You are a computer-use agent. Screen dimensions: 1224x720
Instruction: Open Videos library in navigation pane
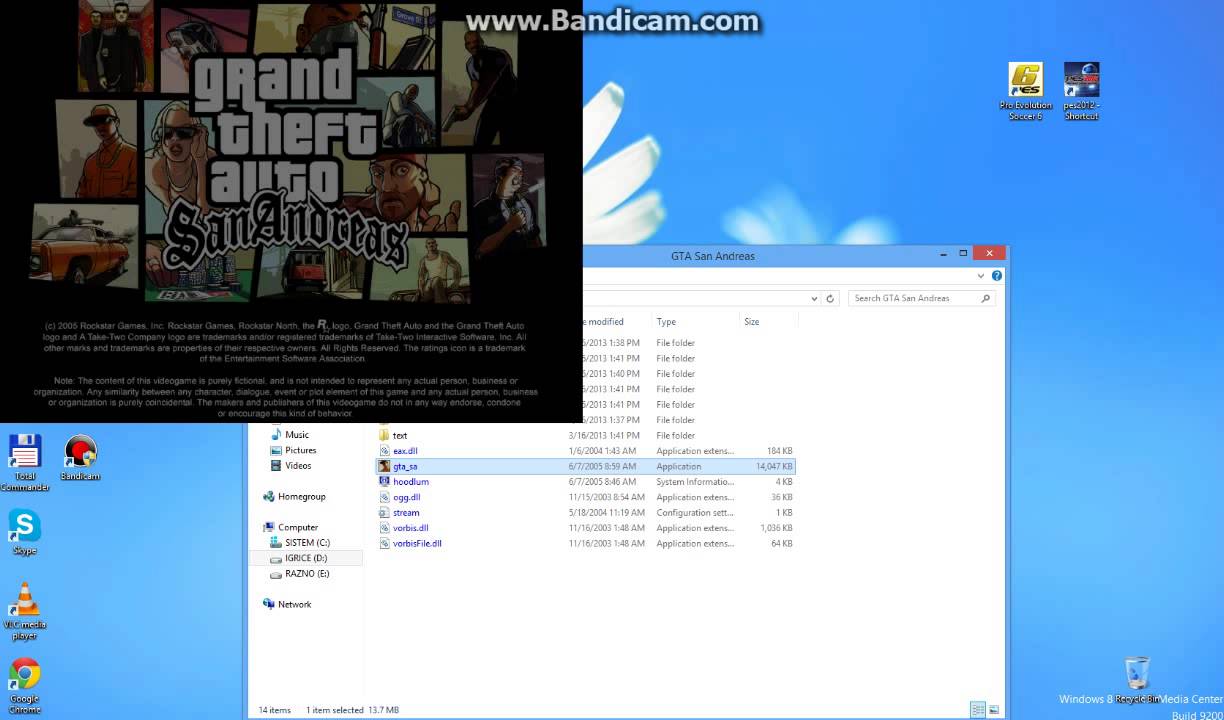click(298, 466)
